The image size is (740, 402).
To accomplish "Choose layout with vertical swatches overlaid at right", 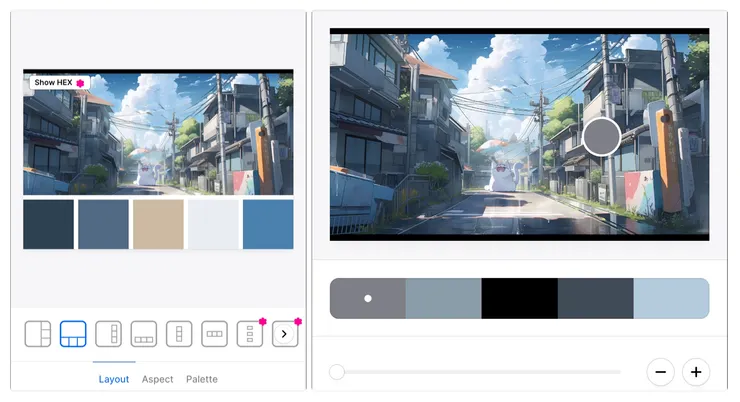I will point(109,334).
